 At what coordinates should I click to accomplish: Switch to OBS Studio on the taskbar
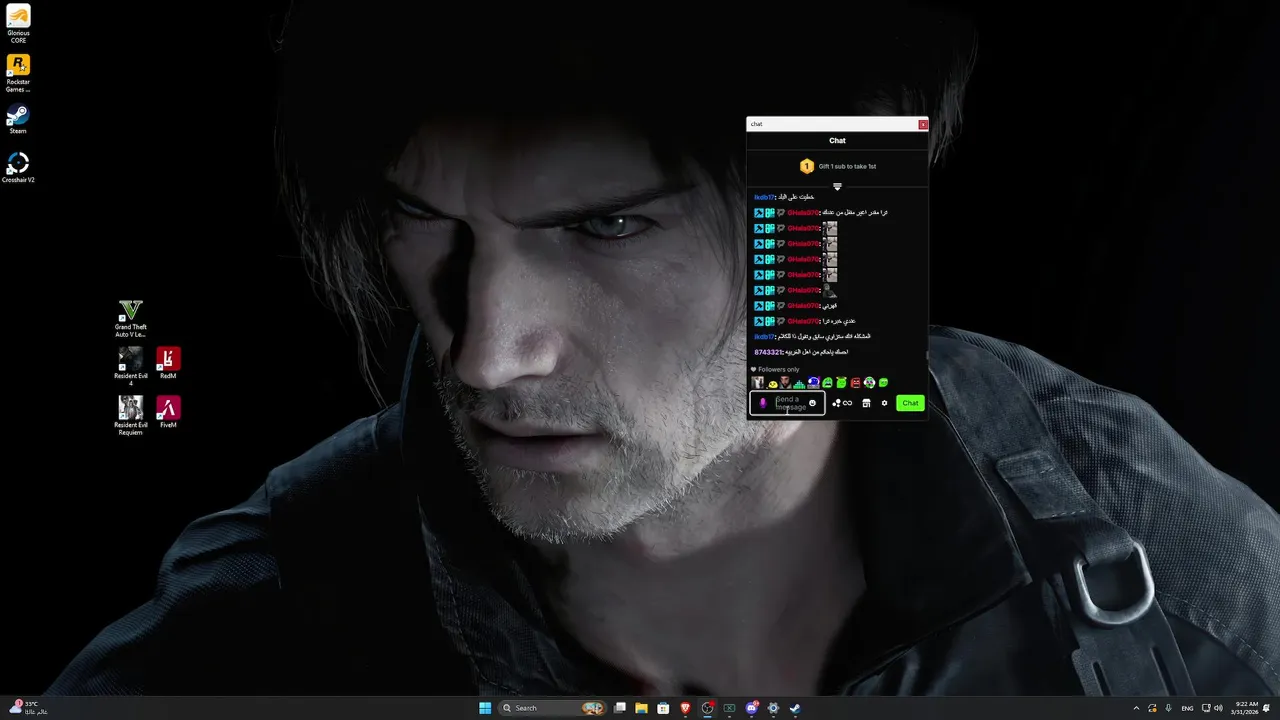(708, 708)
